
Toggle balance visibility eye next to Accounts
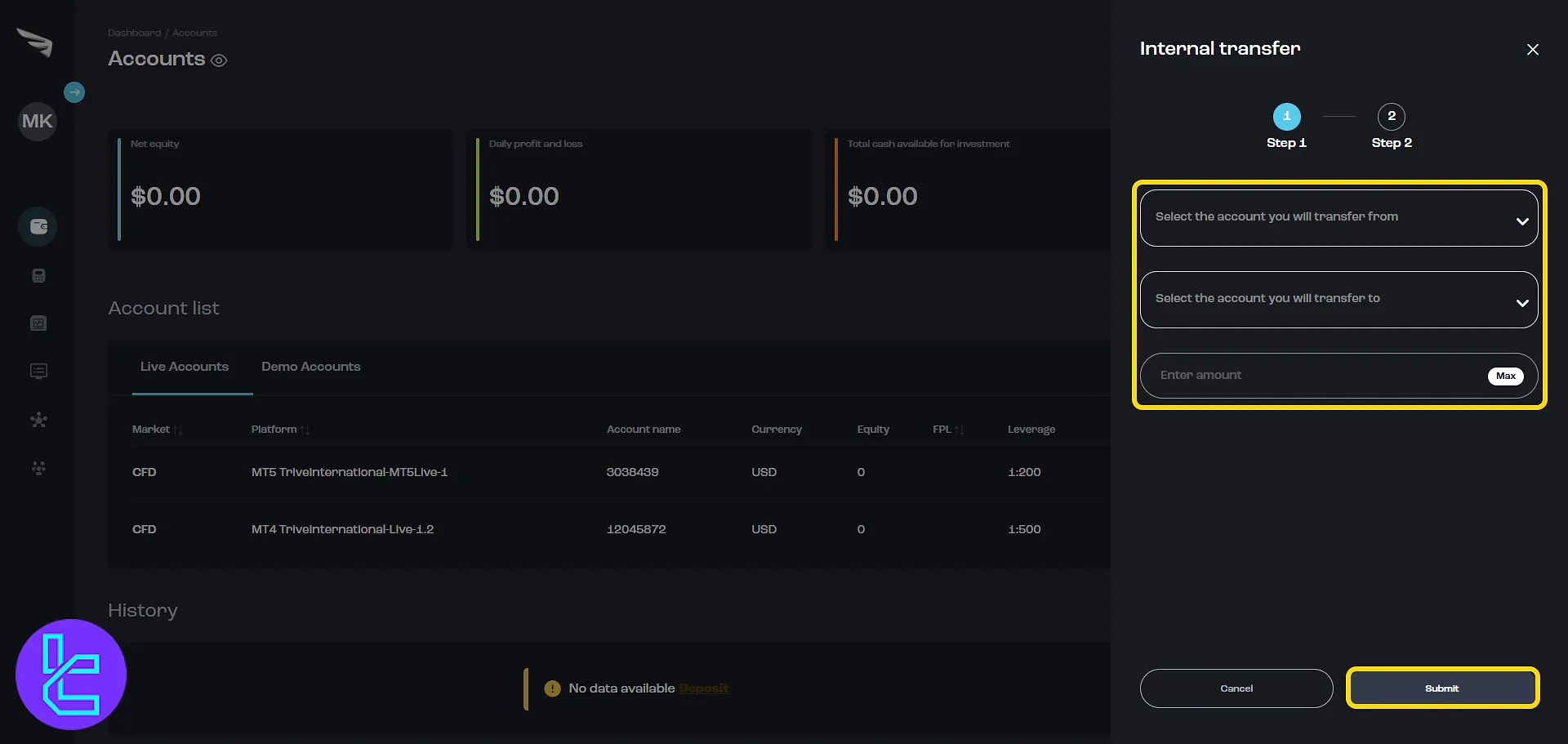pyautogui.click(x=219, y=60)
